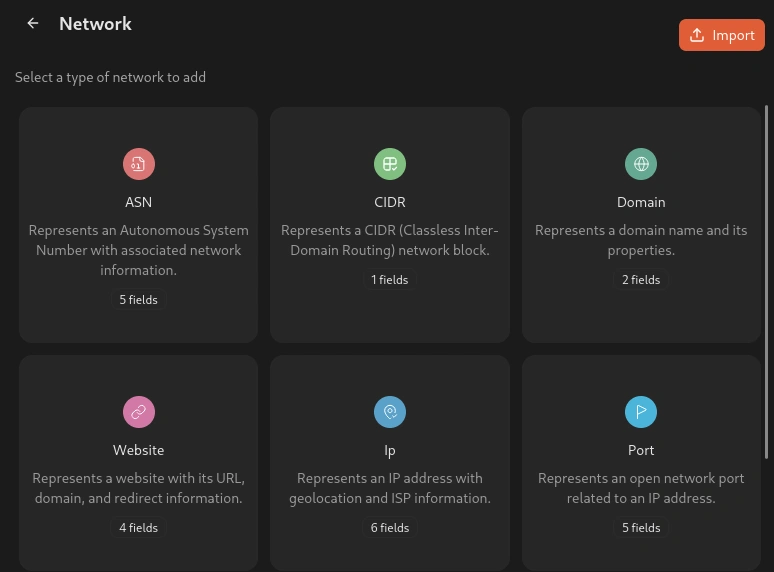Click the Website "4 fields" badge
Viewport: 774px width, 572px height.
click(139, 528)
